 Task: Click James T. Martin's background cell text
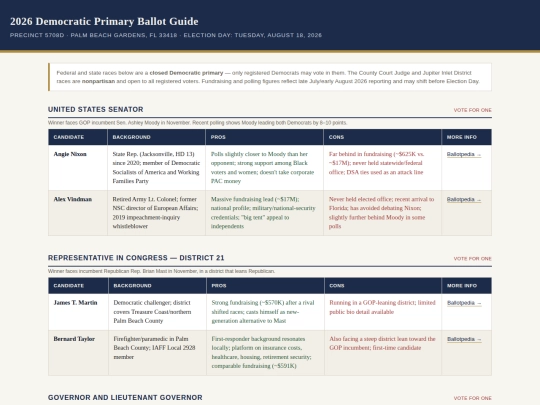[x=152, y=312]
